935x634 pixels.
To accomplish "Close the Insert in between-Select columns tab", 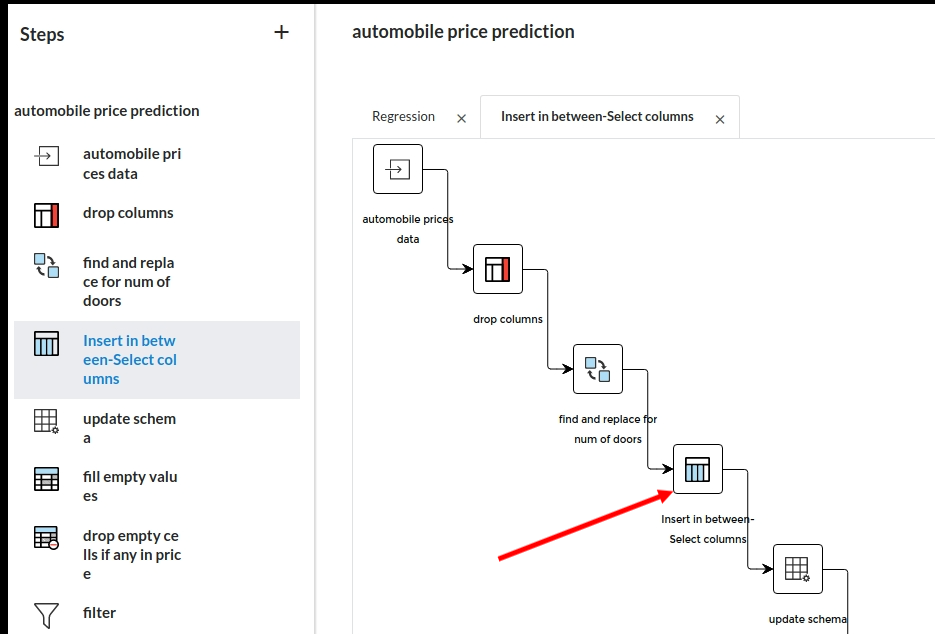I will 720,119.
